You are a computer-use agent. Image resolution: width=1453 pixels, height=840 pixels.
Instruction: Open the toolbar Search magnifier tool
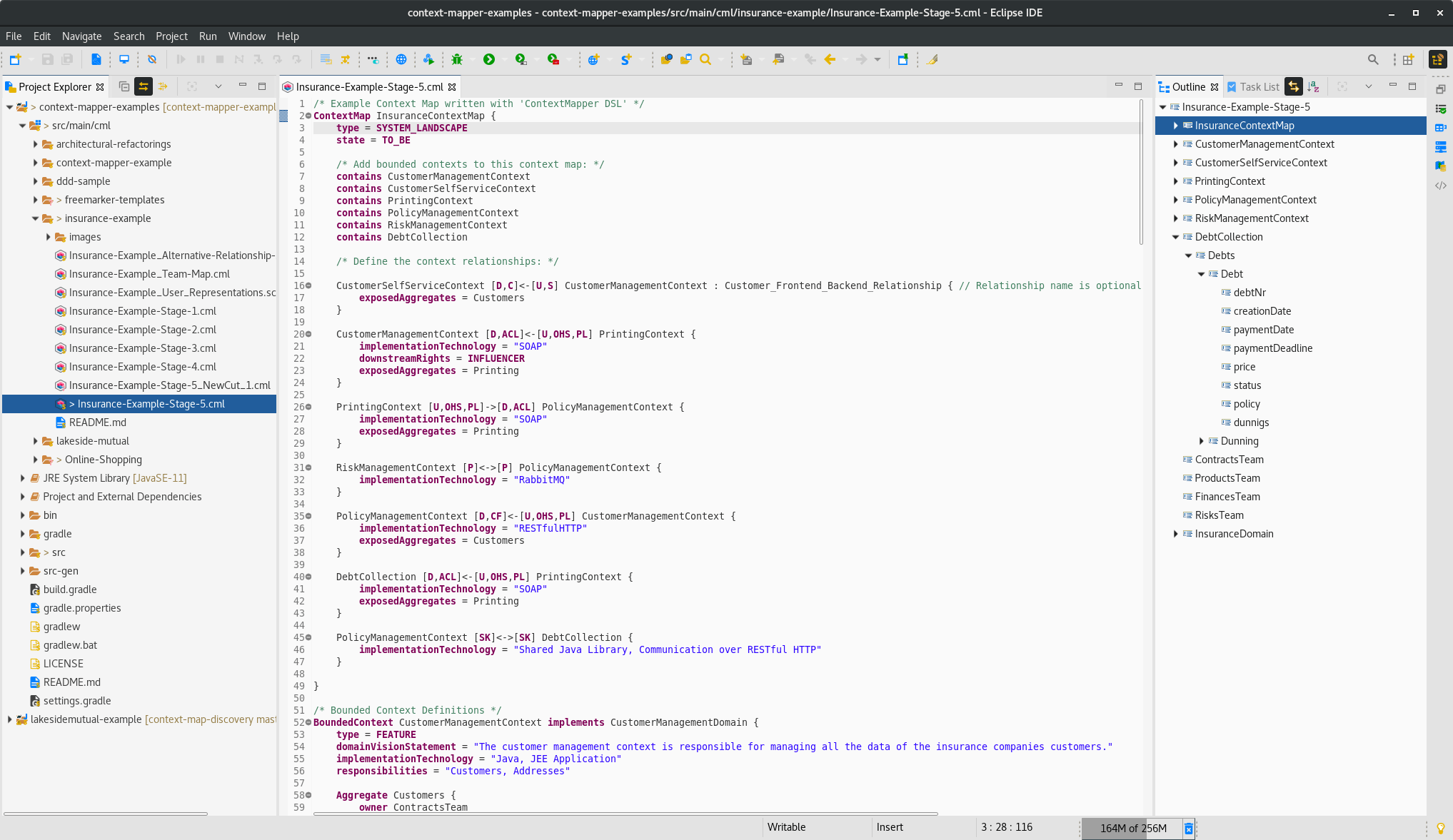tap(705, 59)
